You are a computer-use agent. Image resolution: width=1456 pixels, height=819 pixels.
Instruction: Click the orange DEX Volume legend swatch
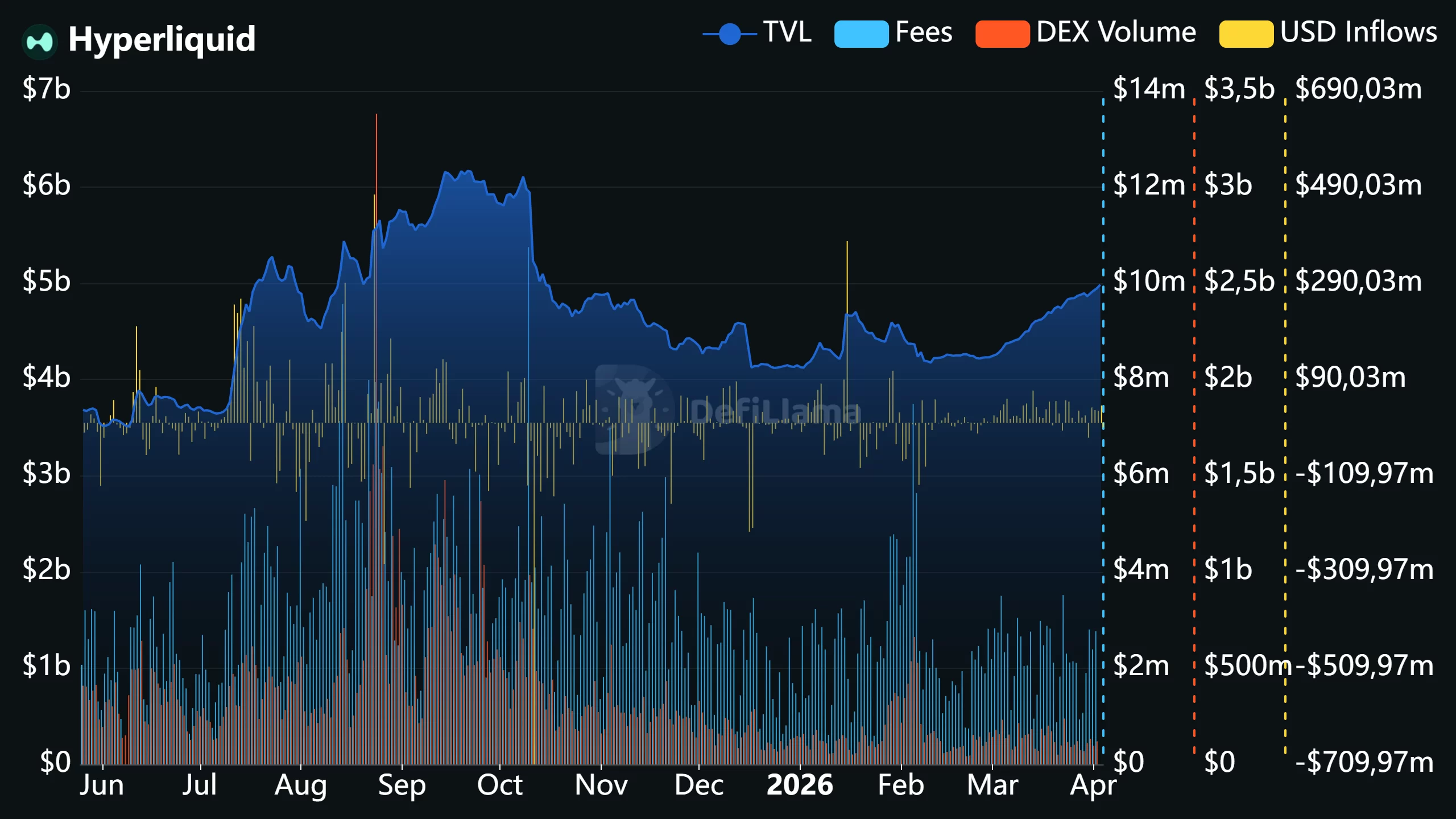(x=1002, y=34)
